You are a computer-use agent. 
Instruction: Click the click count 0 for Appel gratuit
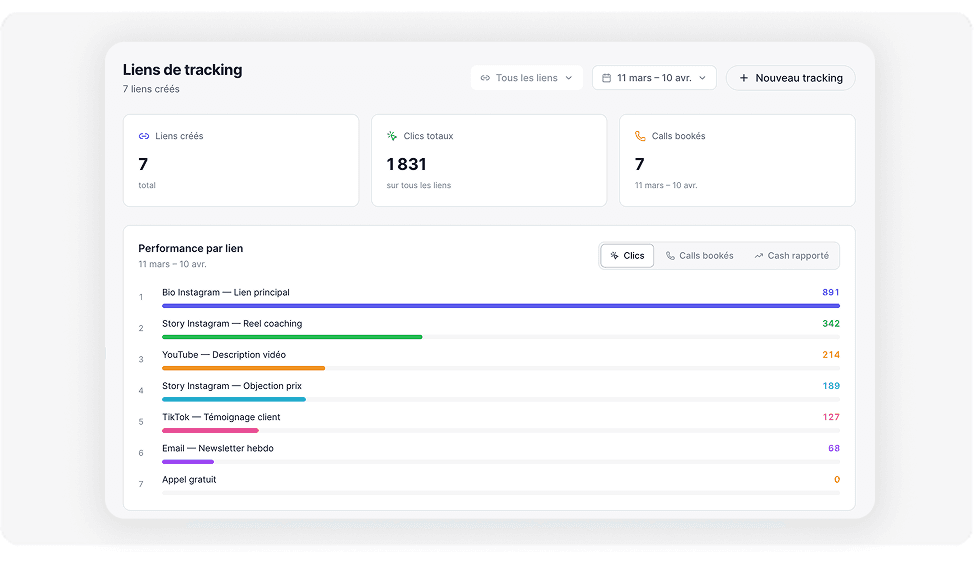pyautogui.click(x=837, y=480)
